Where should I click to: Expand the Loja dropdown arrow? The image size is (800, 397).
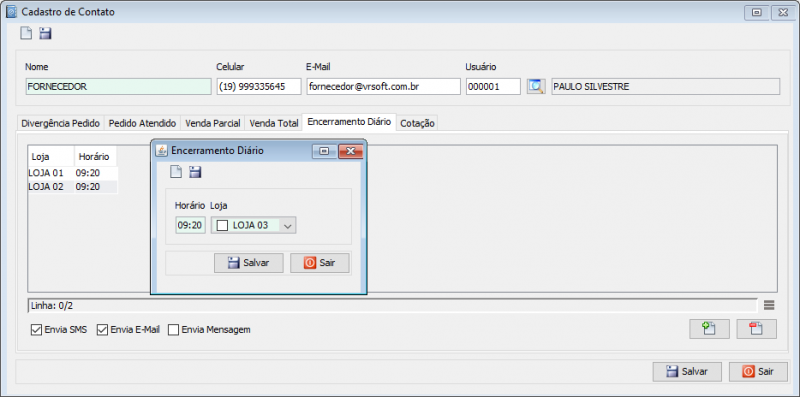[288, 226]
